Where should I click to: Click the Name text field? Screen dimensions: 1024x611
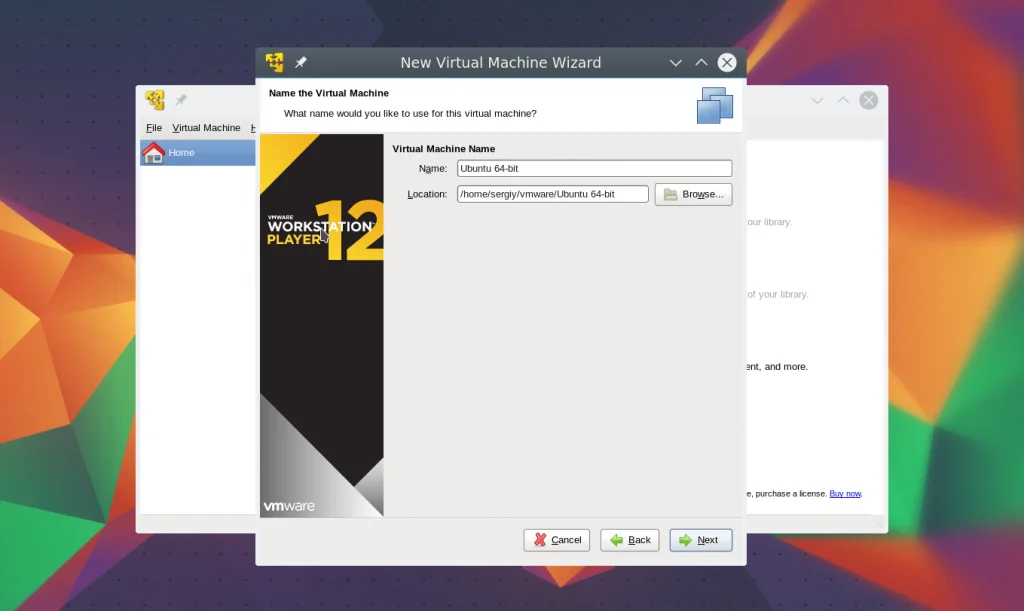[x=594, y=168]
